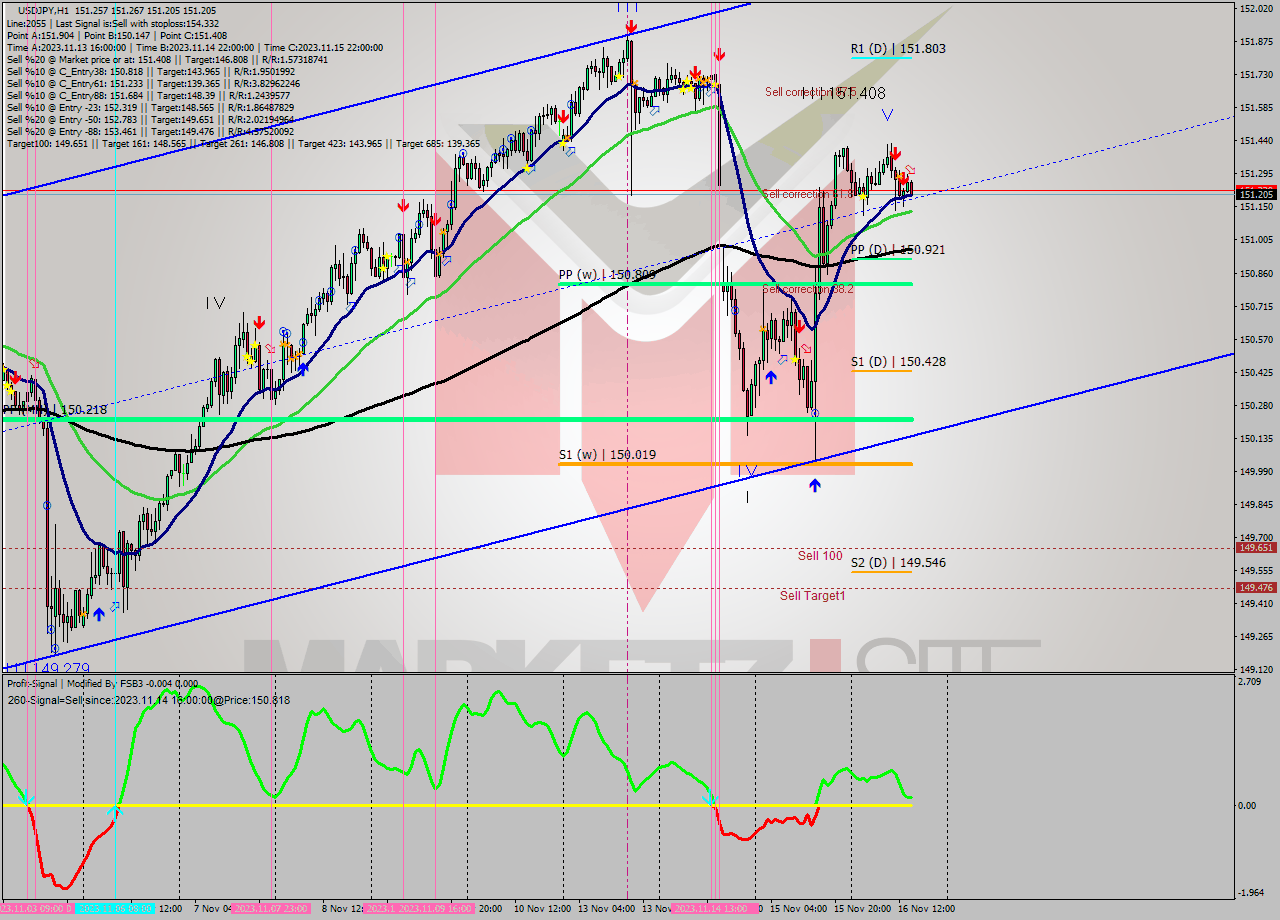Click the 151.408 label near the top
The image size is (1280, 920).
pos(857,93)
